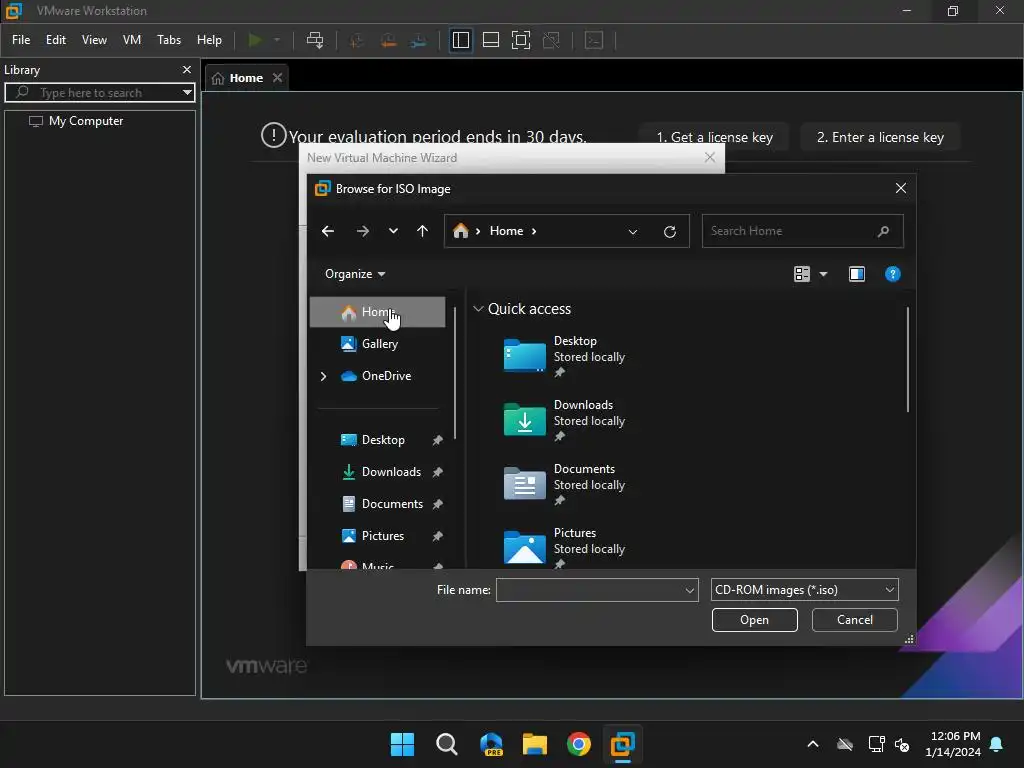Toggle the thumbnail bar view icon
1024x768 pixels.
click(490, 40)
